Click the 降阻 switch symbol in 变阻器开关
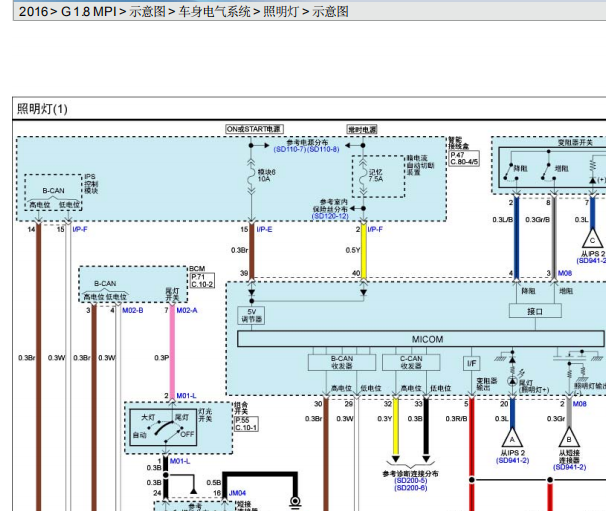Image resolution: width=606 pixels, height=511 pixels. [x=511, y=170]
